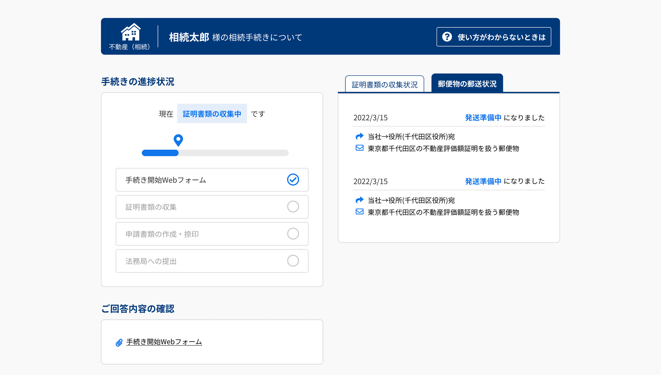Select the 手続き開始Webフォーム step row
This screenshot has width=661, height=375.
tap(212, 180)
